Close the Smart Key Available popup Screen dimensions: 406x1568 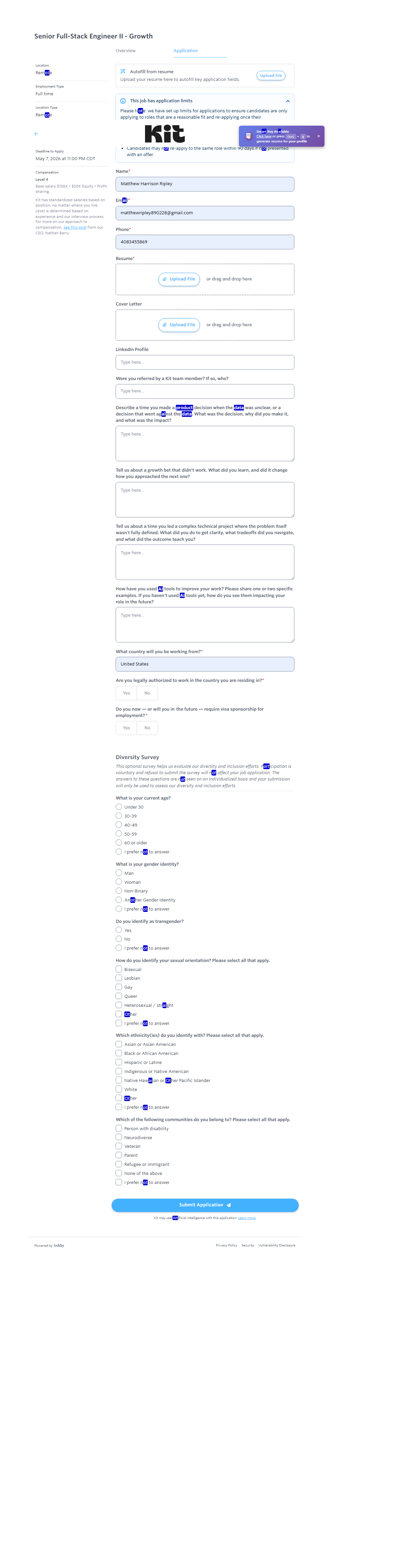(x=318, y=136)
